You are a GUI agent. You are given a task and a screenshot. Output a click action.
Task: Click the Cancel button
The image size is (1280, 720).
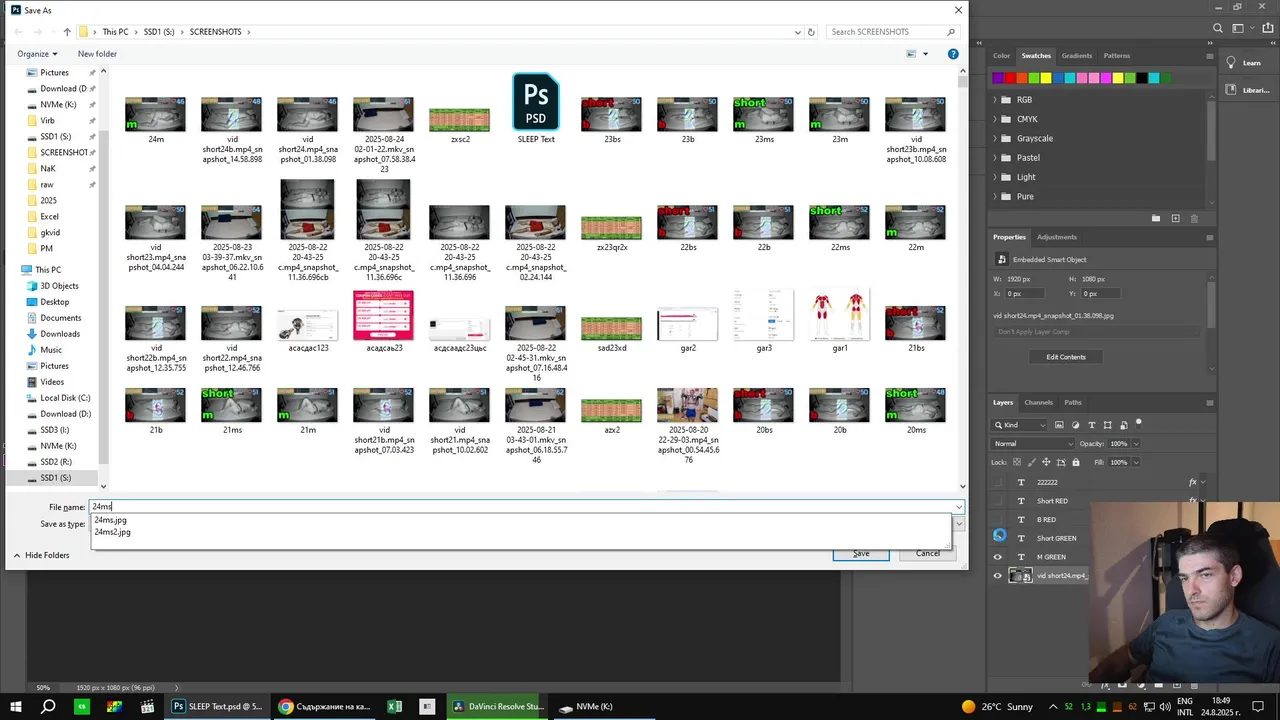coord(928,553)
